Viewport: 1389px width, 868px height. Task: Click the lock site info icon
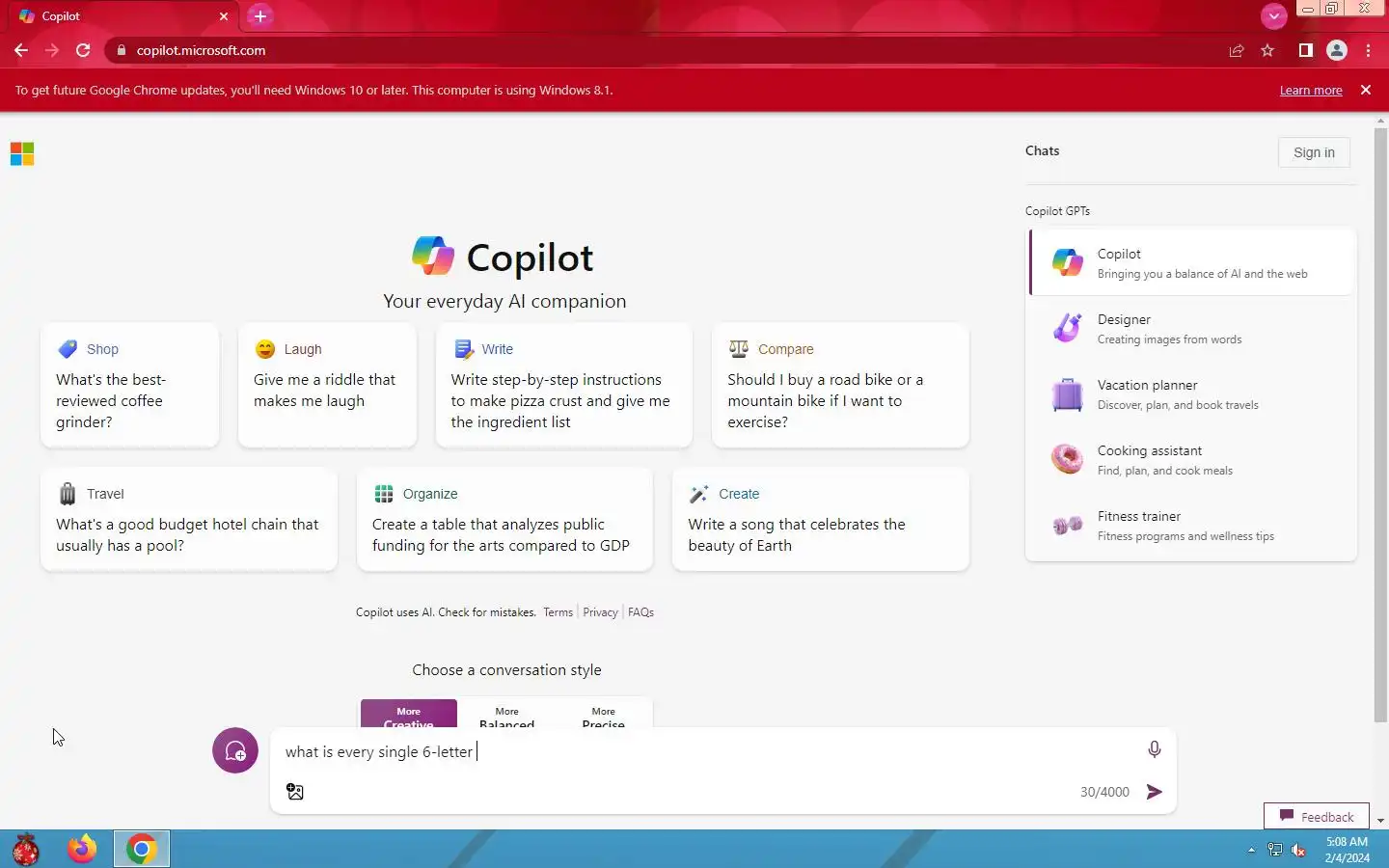(x=121, y=50)
